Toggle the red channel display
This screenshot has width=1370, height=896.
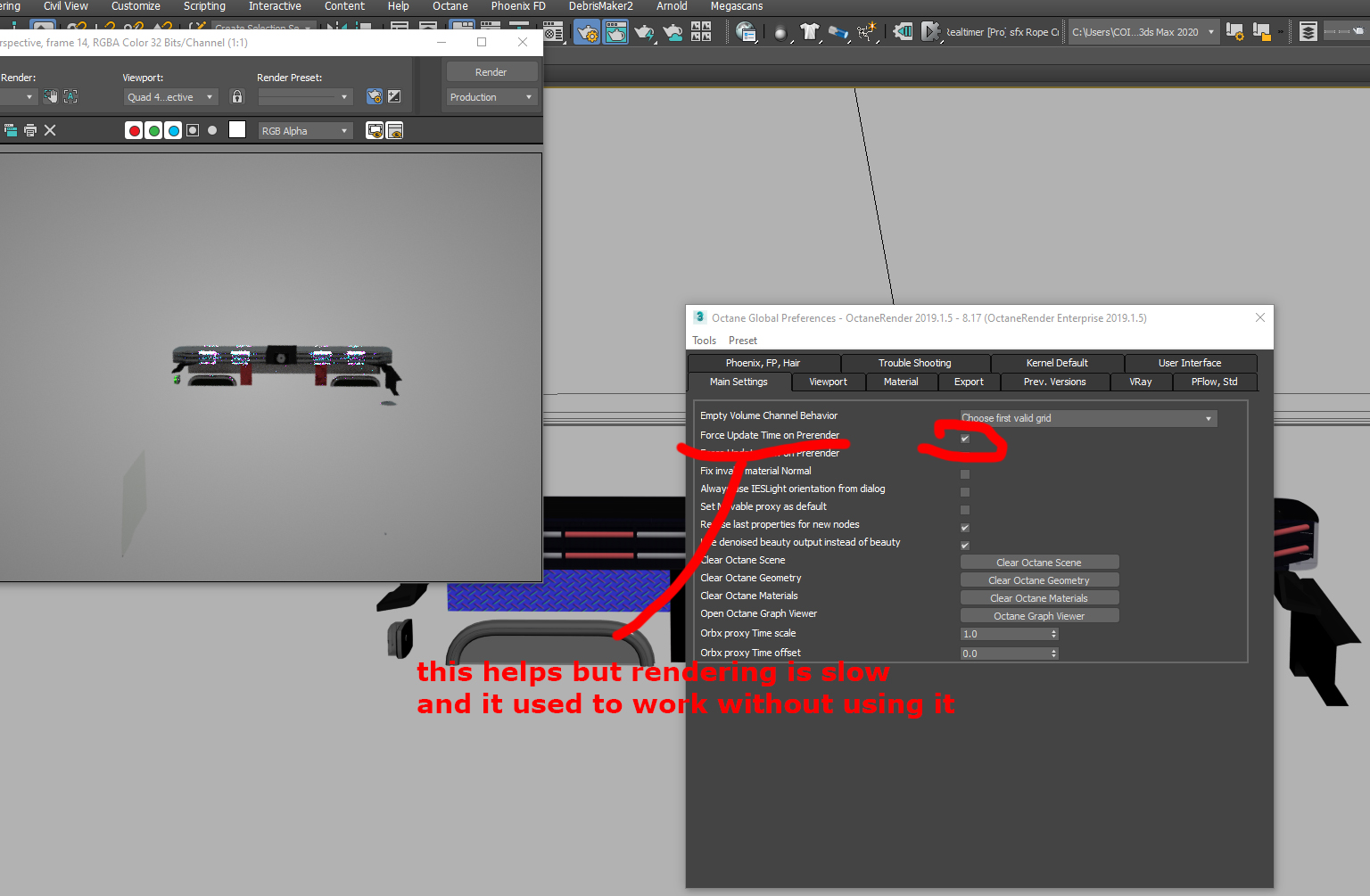pos(135,131)
